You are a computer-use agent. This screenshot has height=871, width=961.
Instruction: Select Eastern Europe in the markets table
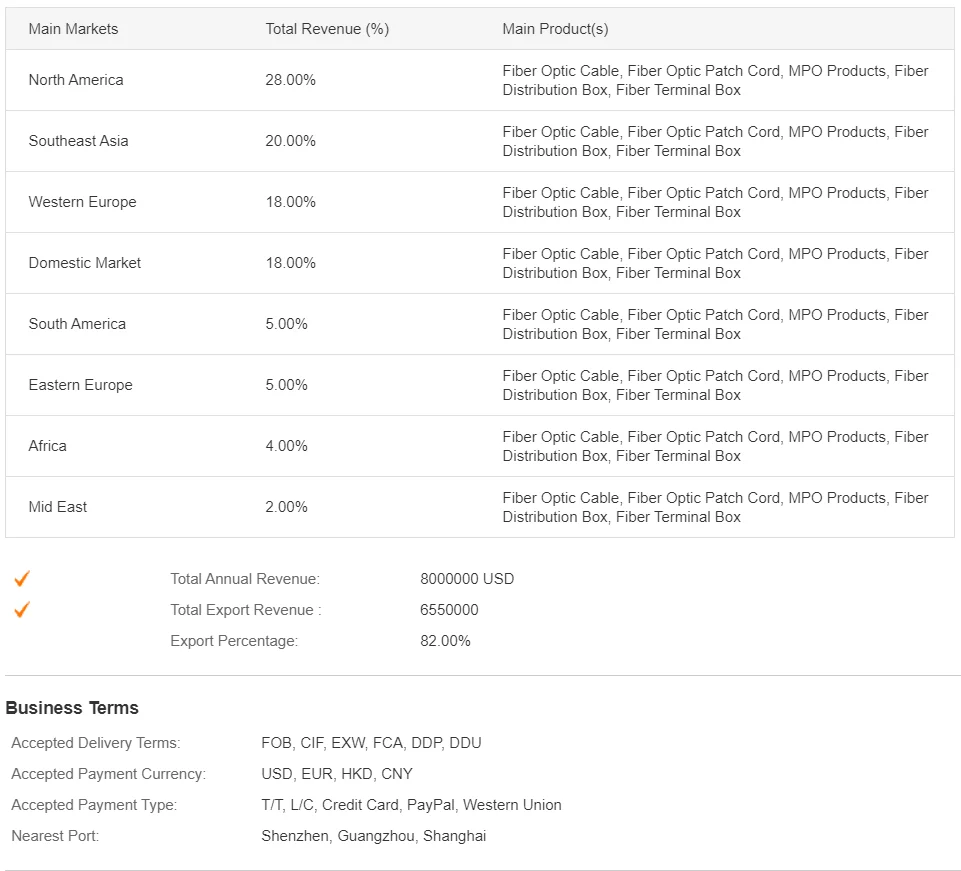80,385
